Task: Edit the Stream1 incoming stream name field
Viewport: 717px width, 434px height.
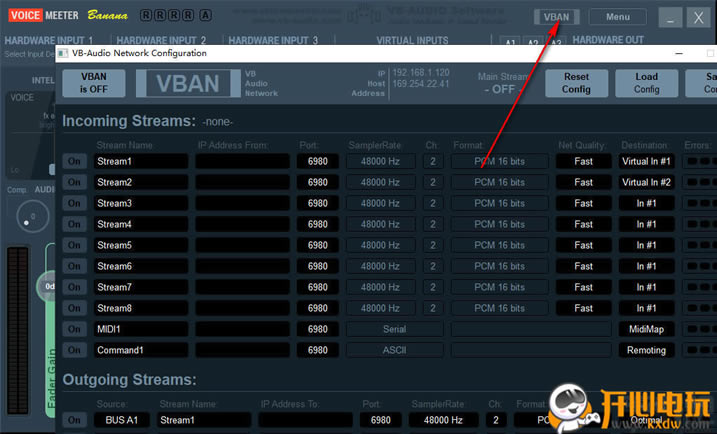Action: pyautogui.click(x=141, y=161)
